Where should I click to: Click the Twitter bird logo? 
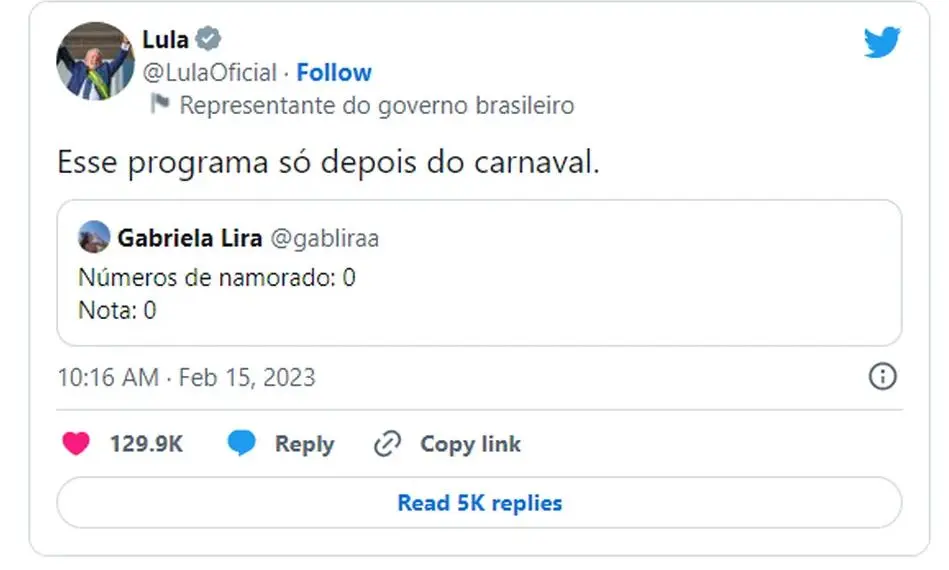tap(882, 42)
